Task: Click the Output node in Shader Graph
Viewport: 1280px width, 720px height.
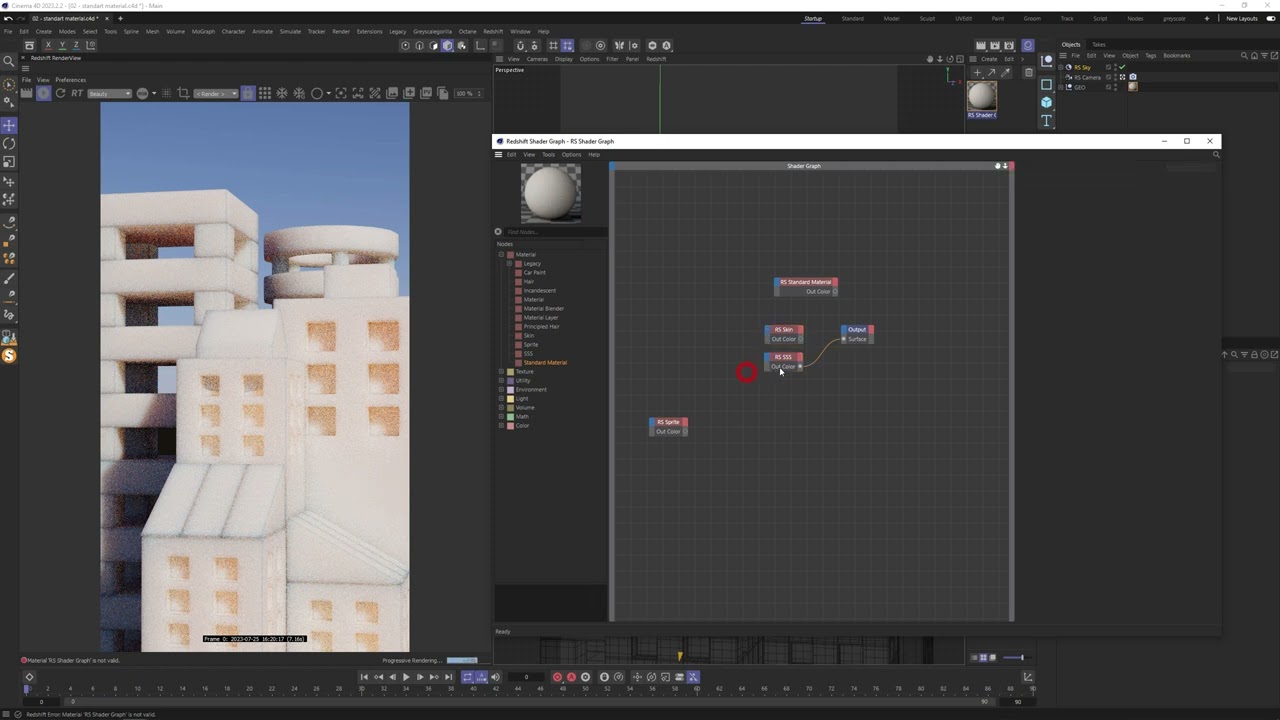Action: (x=857, y=334)
